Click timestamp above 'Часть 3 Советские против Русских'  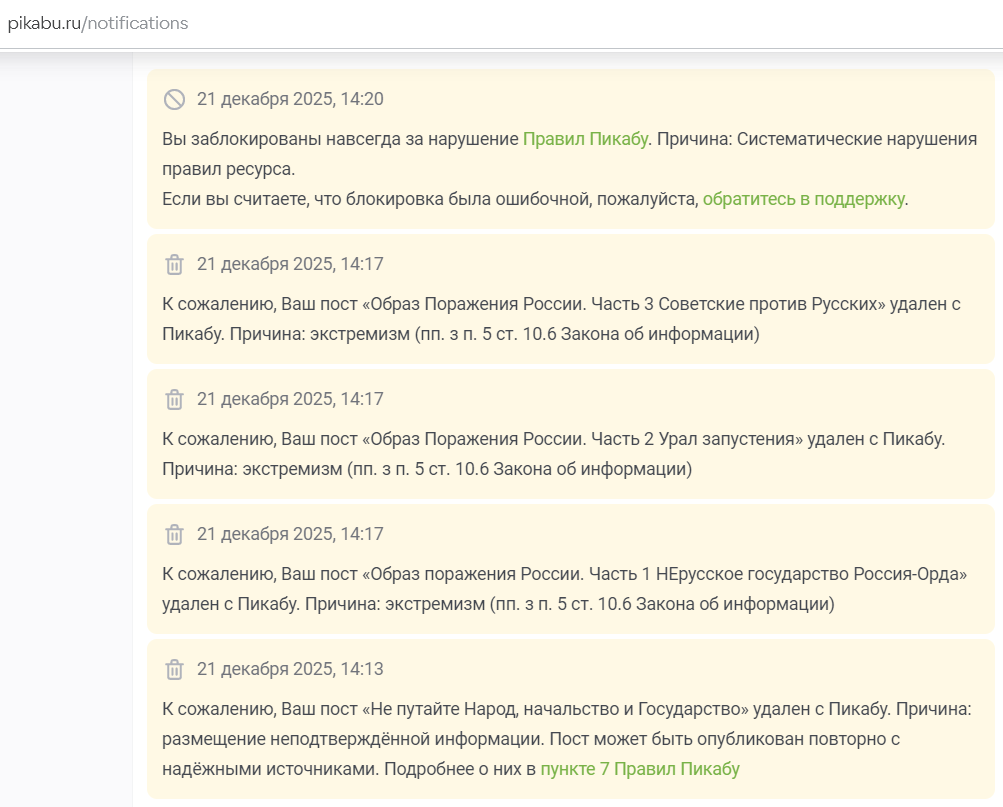290,264
